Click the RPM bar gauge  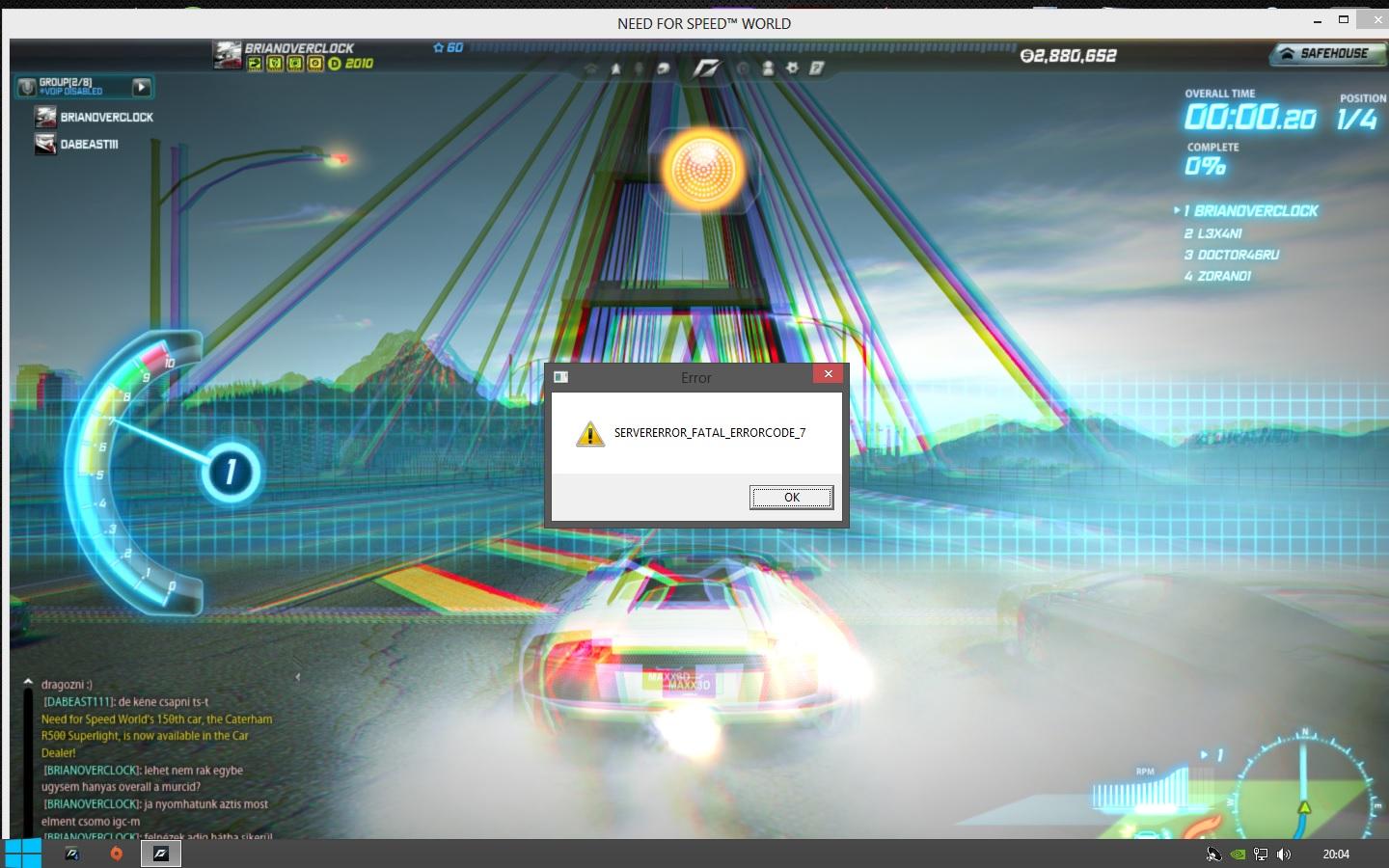[x=1144, y=791]
